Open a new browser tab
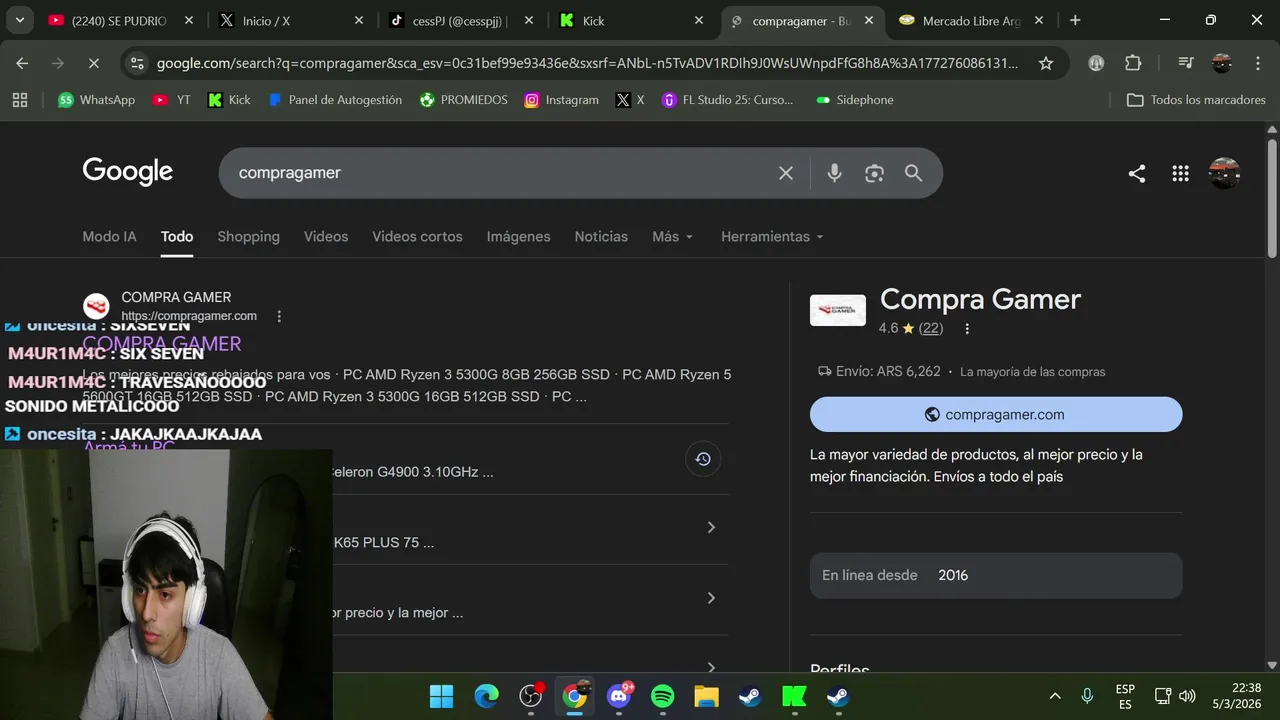 pyautogui.click(x=1075, y=20)
